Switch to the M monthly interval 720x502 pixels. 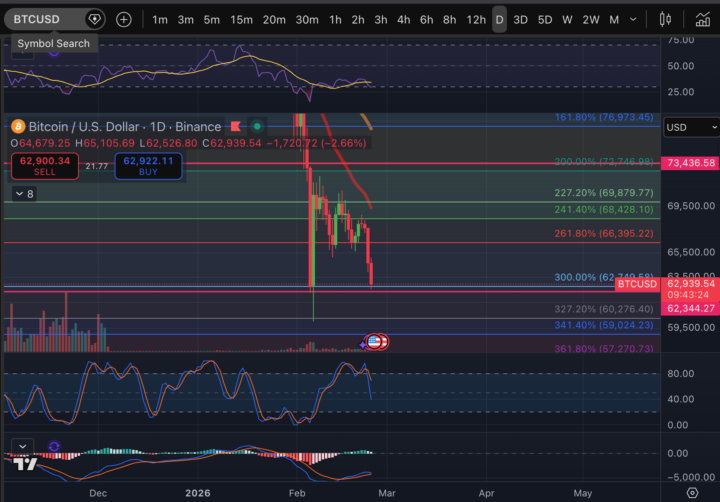(x=614, y=20)
